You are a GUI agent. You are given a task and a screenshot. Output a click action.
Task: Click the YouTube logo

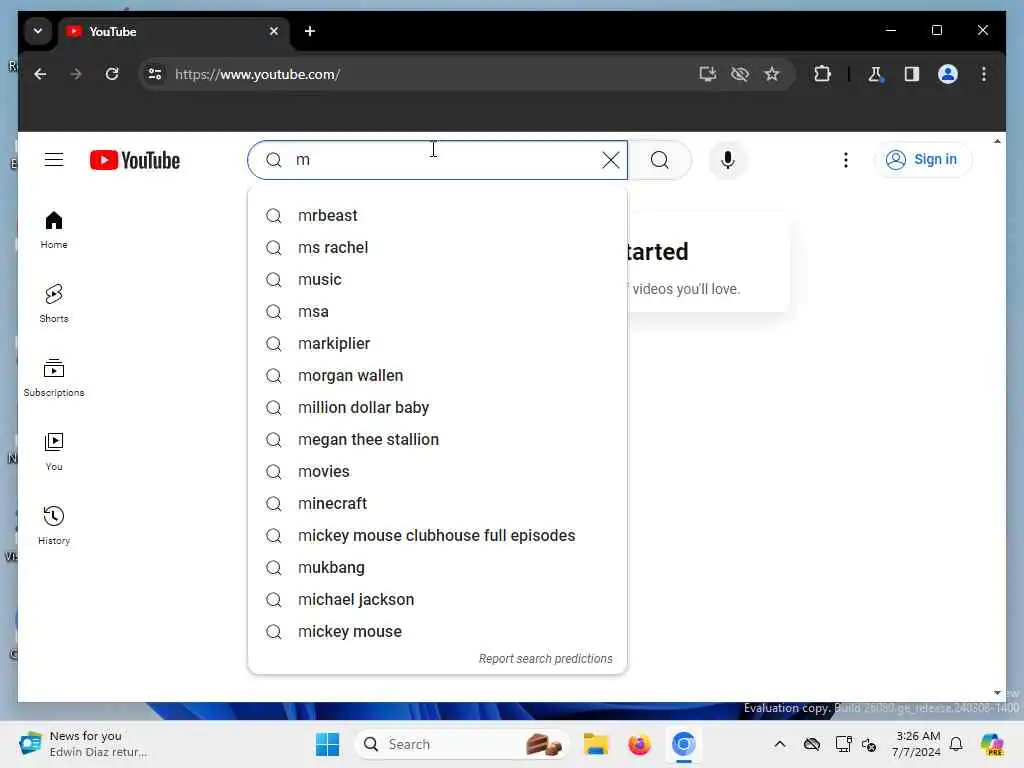tap(135, 160)
